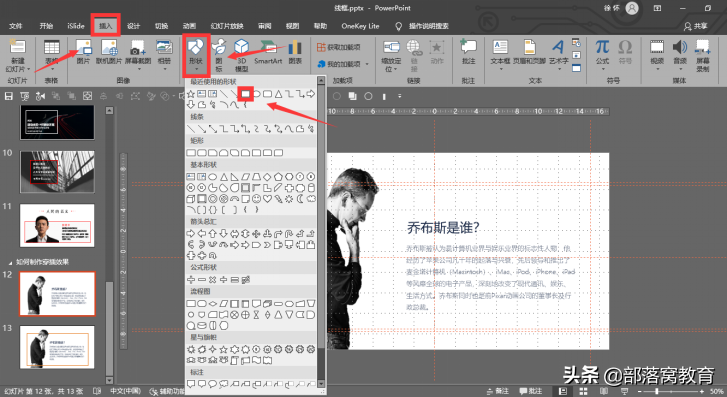
Task: Click the 新建幻灯片 (New Slide) button
Action: [x=17, y=56]
